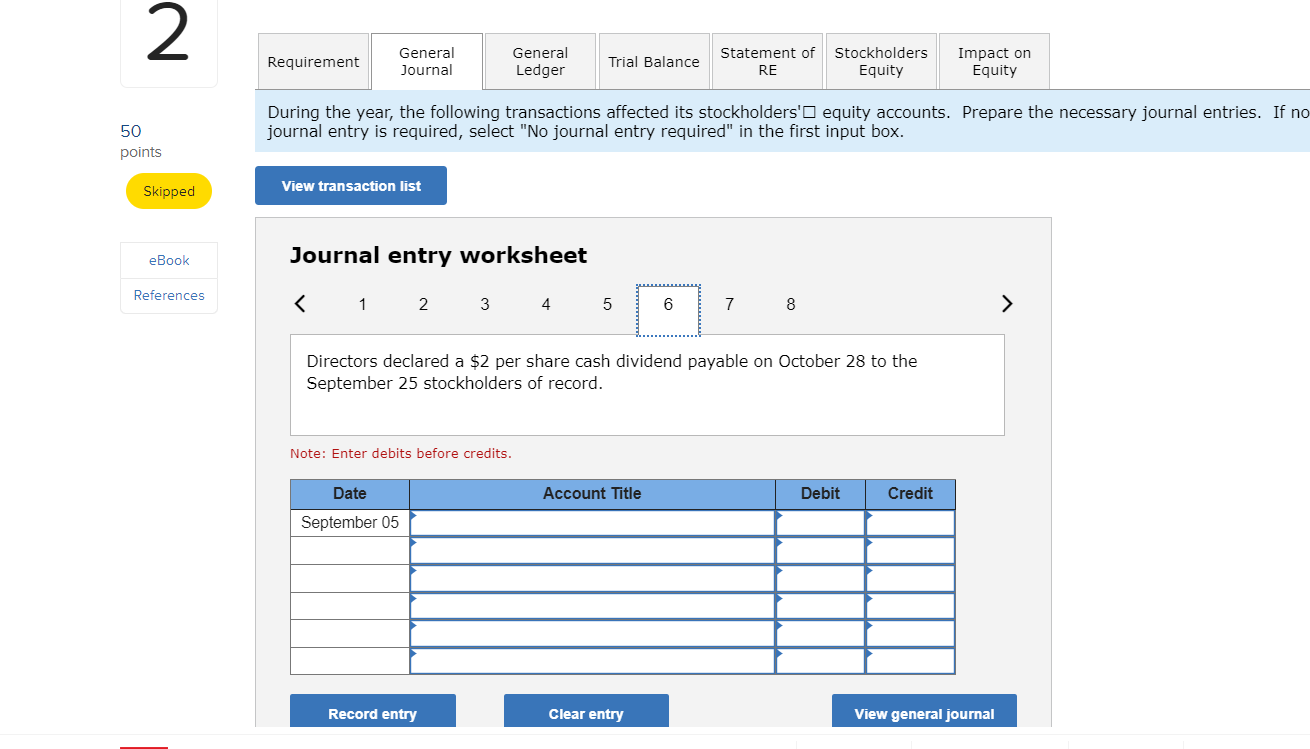
Task: Click the View transaction list button
Action: click(350, 185)
